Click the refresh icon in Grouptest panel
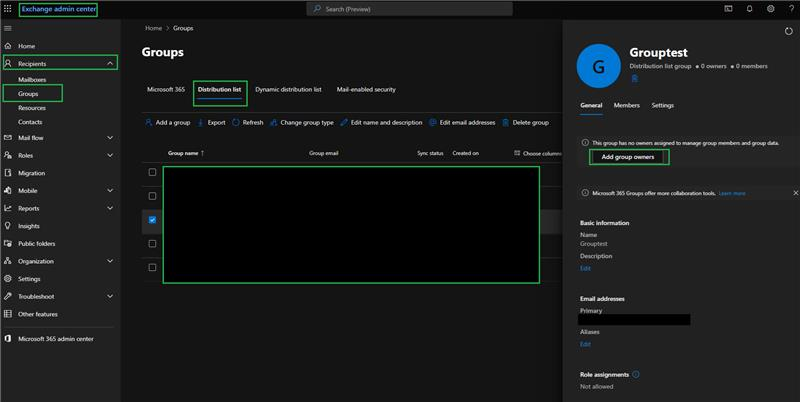This screenshot has width=800, height=402. pos(789,32)
